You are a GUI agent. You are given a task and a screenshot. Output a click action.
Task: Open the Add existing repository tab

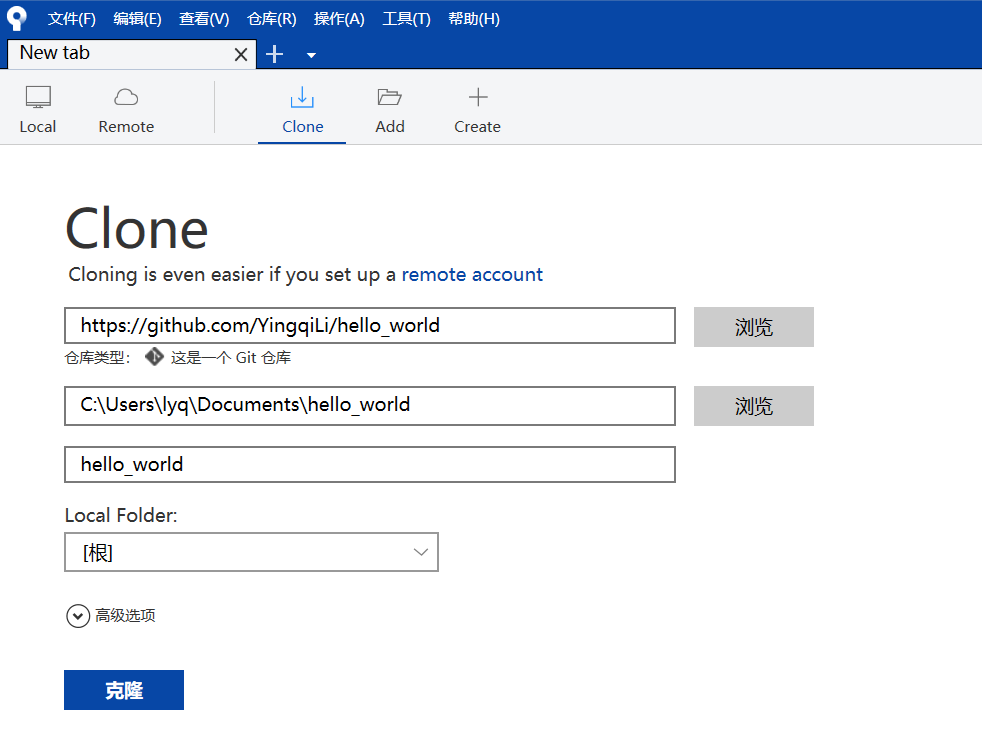[390, 110]
